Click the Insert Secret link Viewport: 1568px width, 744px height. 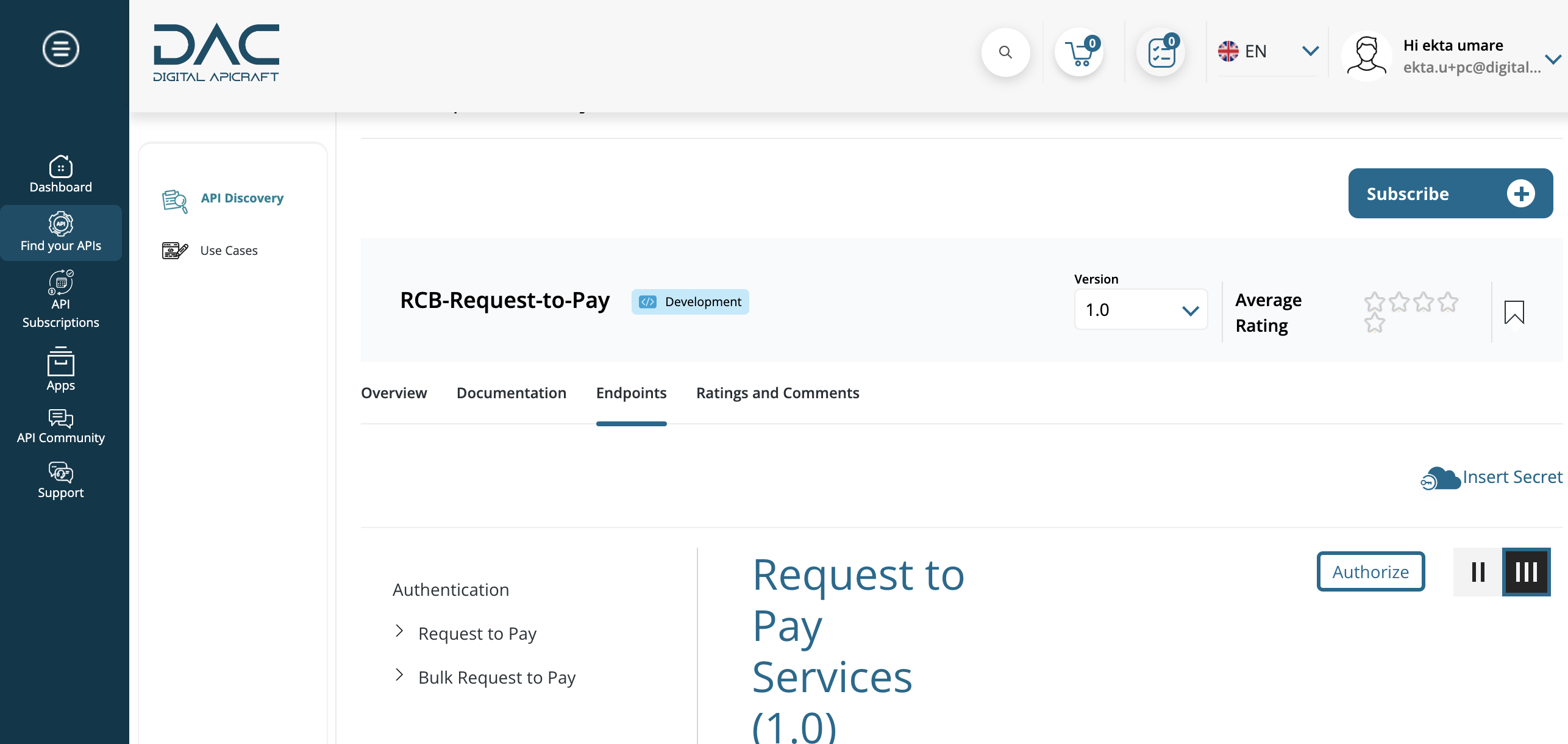click(x=1513, y=477)
